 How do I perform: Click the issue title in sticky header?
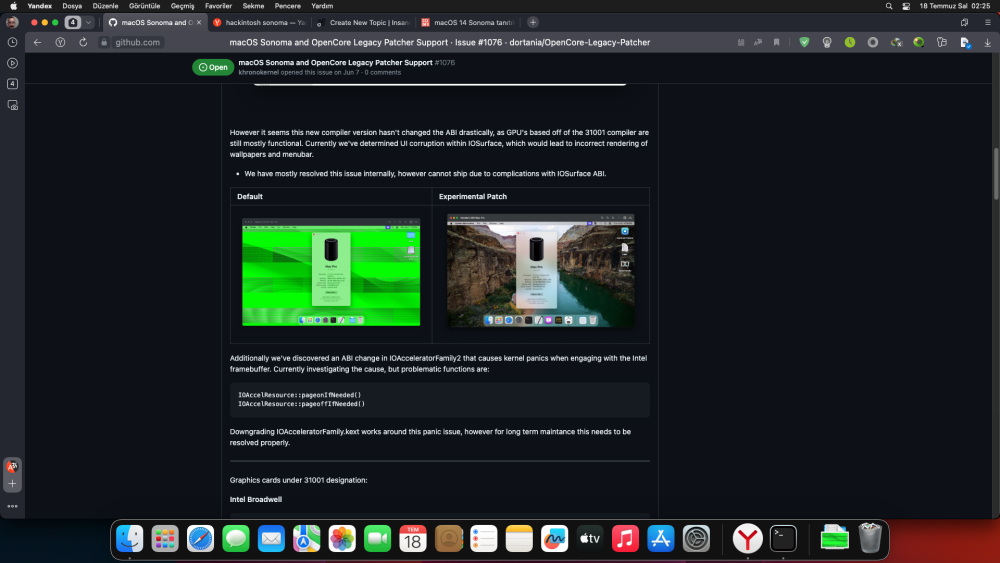pos(335,62)
